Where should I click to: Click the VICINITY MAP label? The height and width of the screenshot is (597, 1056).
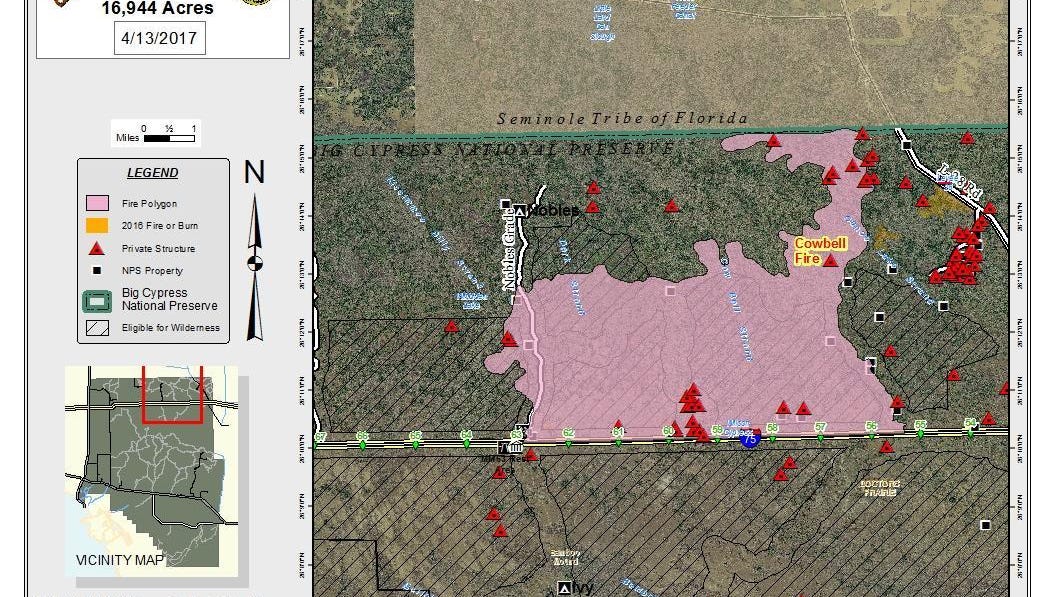(x=118, y=560)
